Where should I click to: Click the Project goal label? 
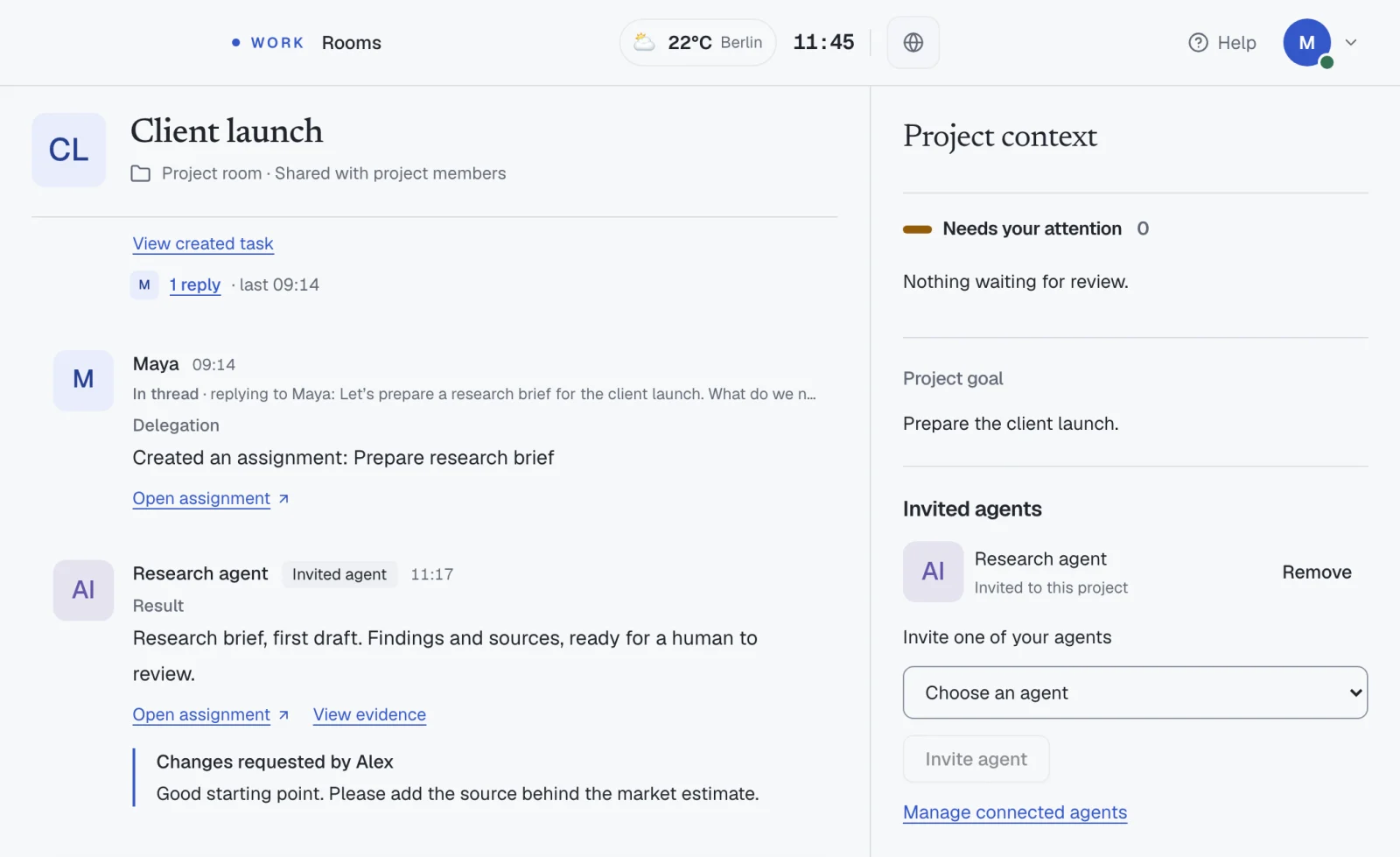click(x=953, y=378)
